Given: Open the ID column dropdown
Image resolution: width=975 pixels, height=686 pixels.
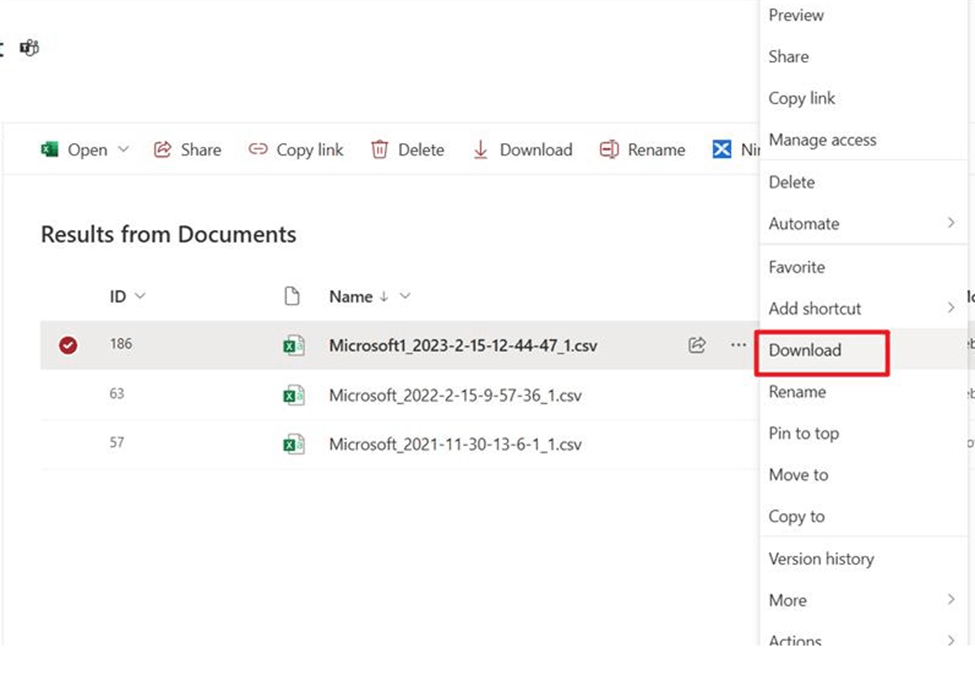Looking at the screenshot, I should click(140, 296).
